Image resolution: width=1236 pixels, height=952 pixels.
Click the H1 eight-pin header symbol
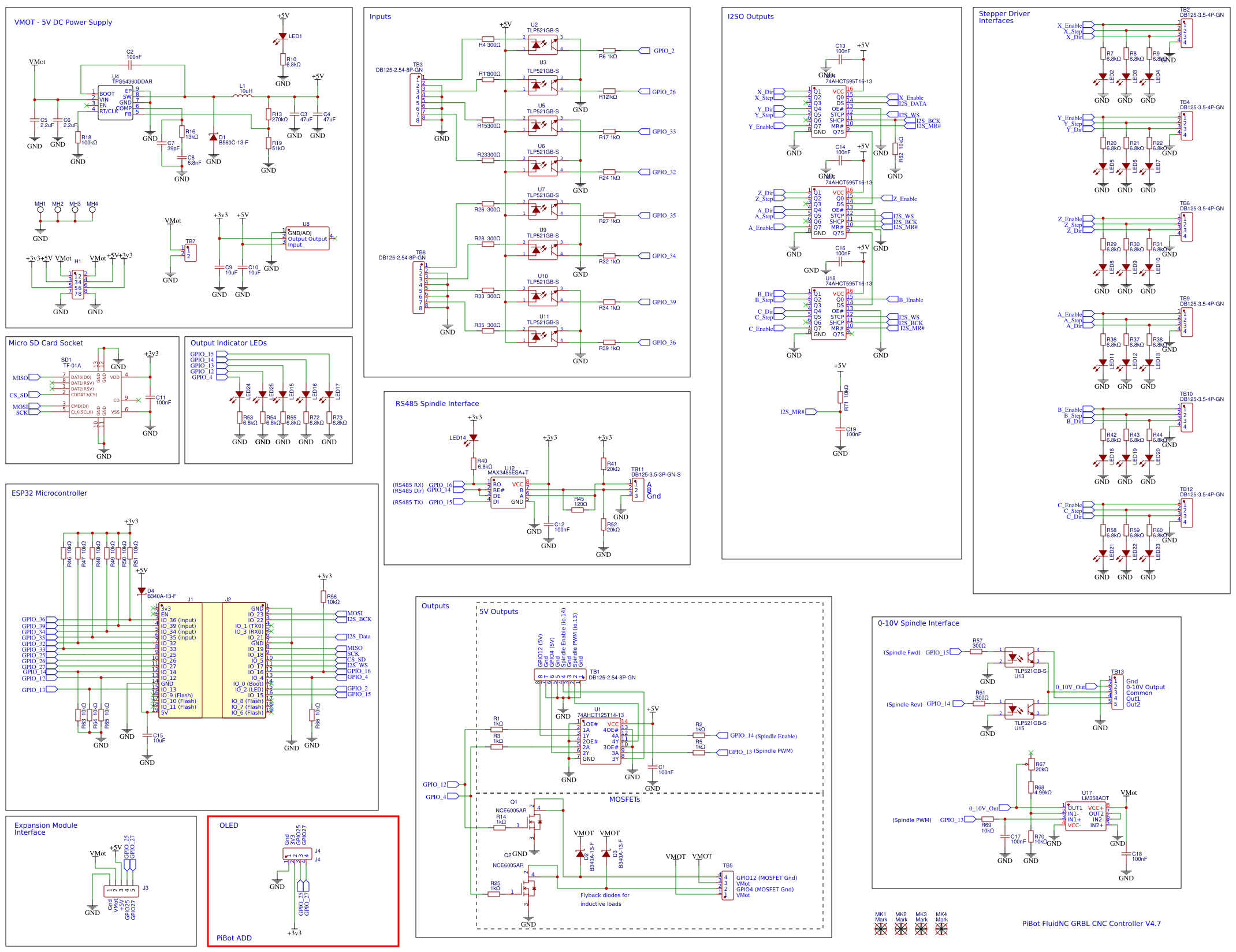pyautogui.click(x=77, y=285)
